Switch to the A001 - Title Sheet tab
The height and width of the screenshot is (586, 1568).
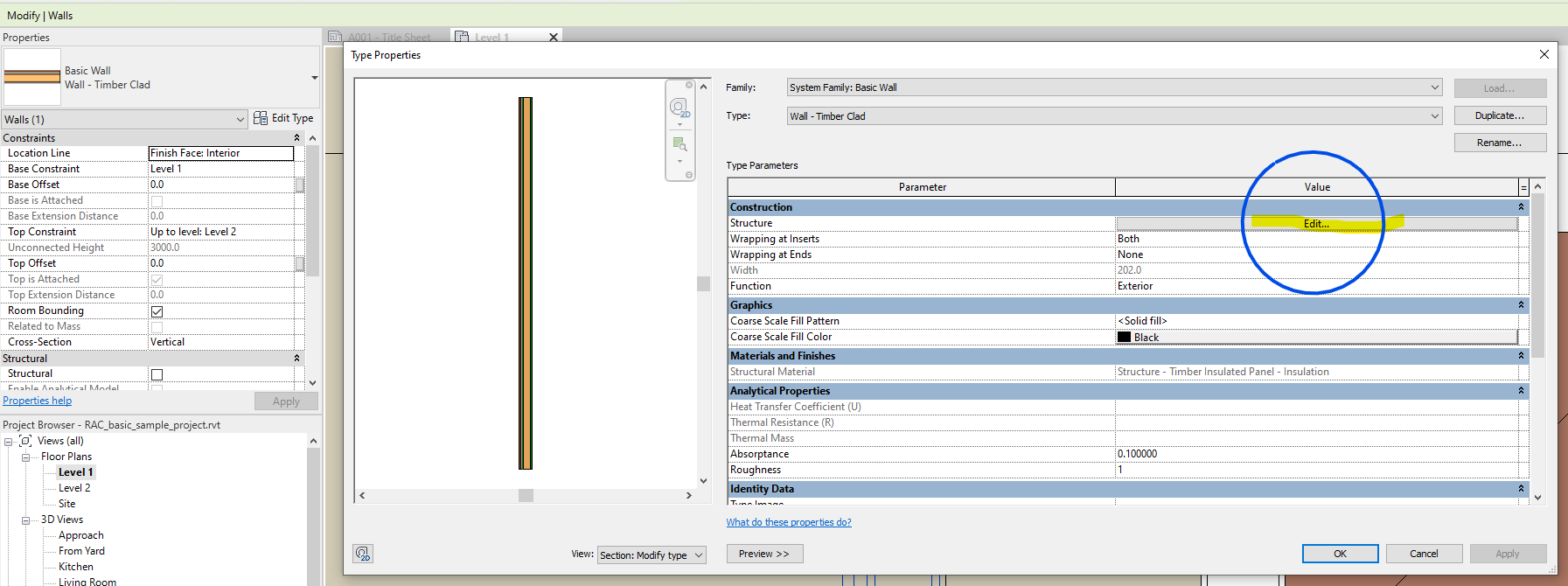click(x=388, y=37)
